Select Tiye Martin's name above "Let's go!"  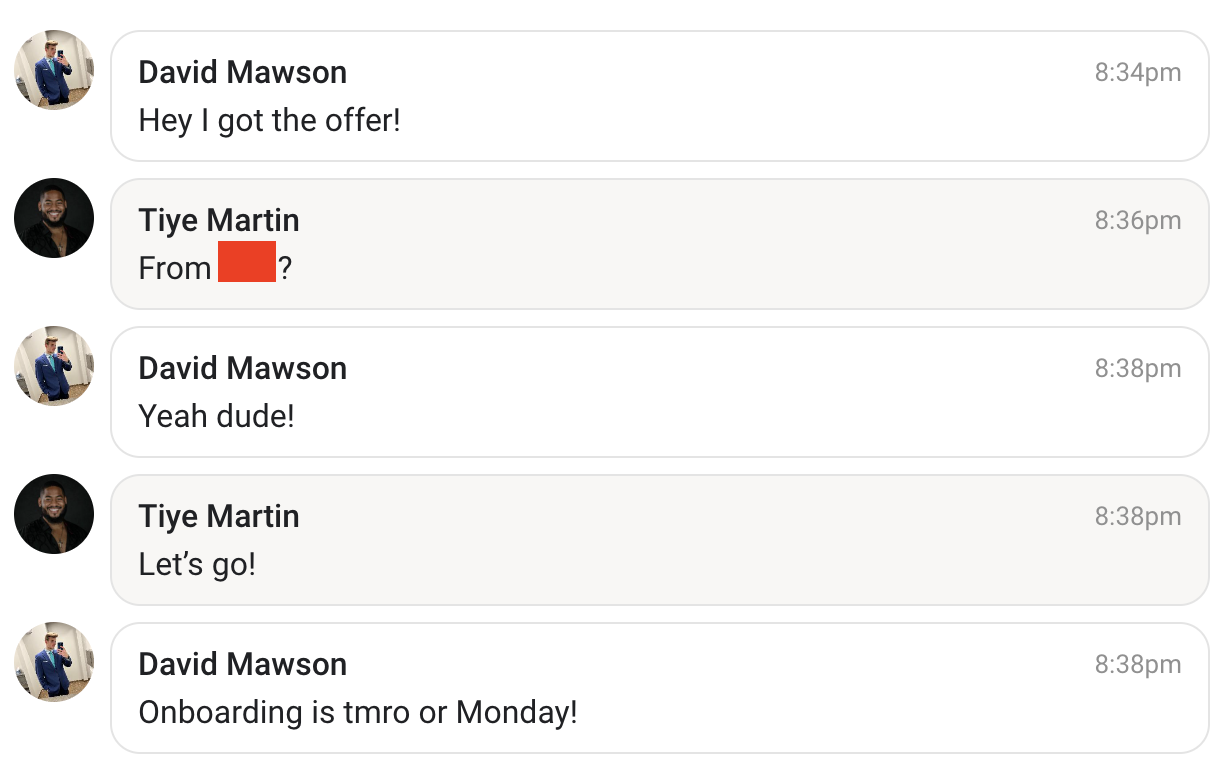[219, 516]
